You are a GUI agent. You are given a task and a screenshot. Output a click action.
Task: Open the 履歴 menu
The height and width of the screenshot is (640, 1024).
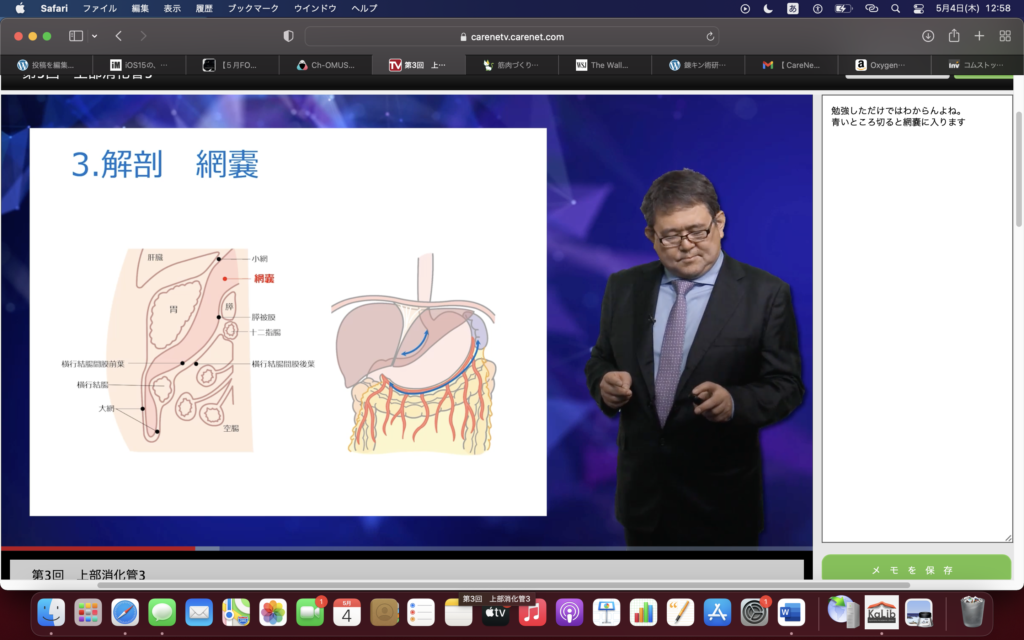[202, 8]
